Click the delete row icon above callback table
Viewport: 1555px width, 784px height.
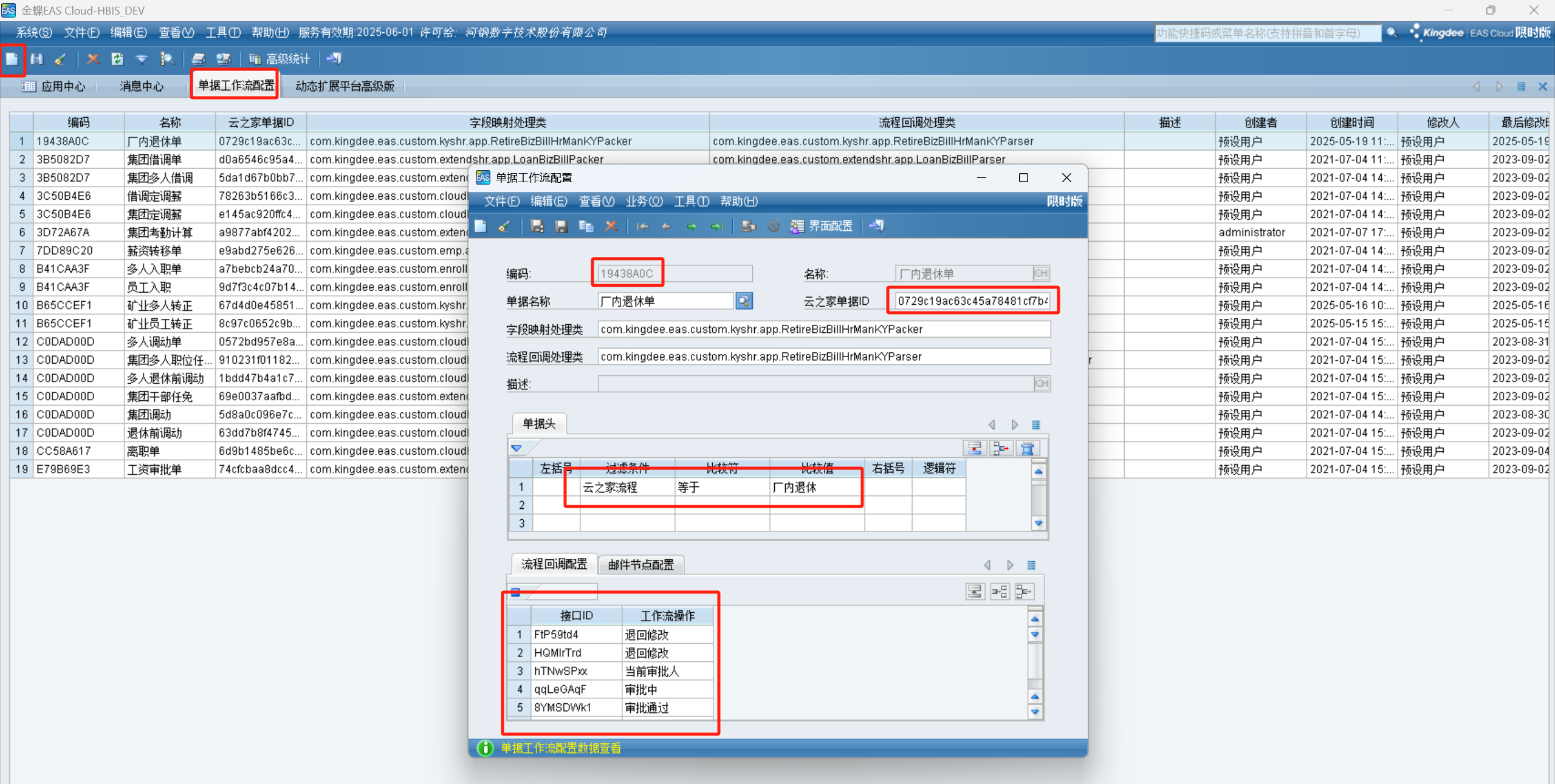coord(1025,591)
